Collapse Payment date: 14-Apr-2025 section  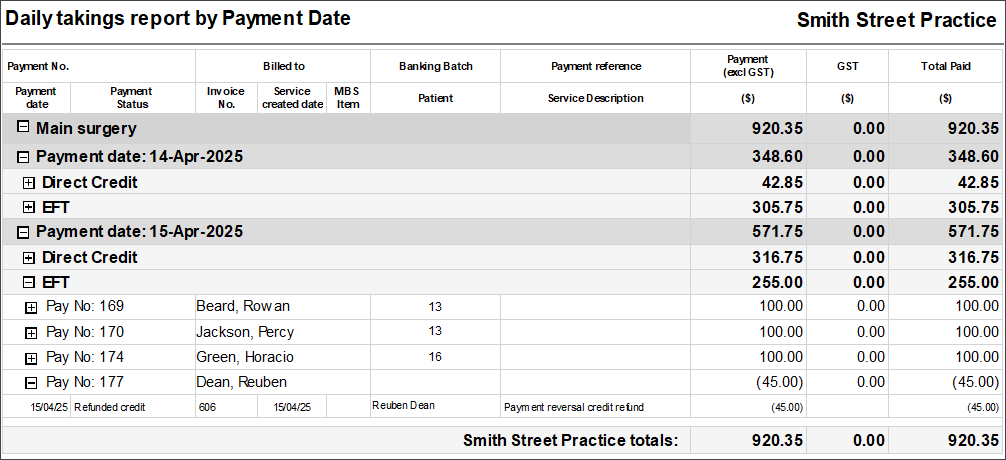[23, 157]
